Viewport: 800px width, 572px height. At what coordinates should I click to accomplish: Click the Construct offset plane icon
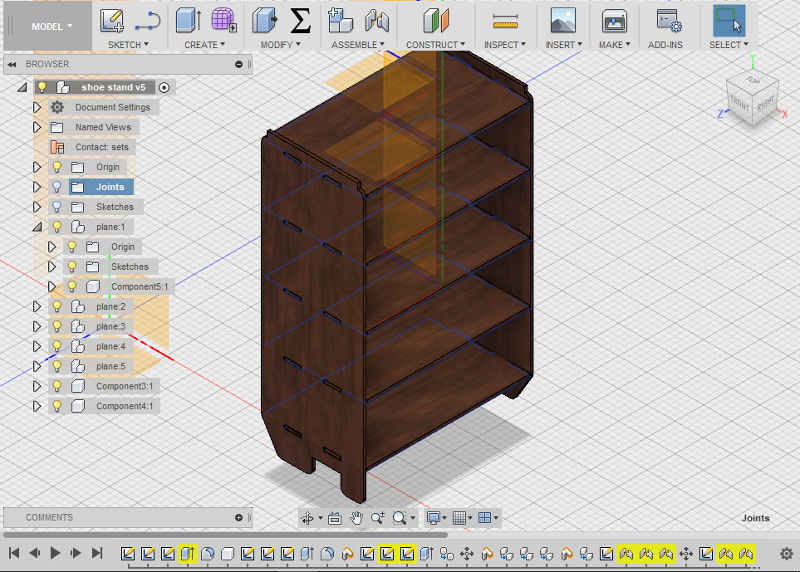click(x=436, y=21)
